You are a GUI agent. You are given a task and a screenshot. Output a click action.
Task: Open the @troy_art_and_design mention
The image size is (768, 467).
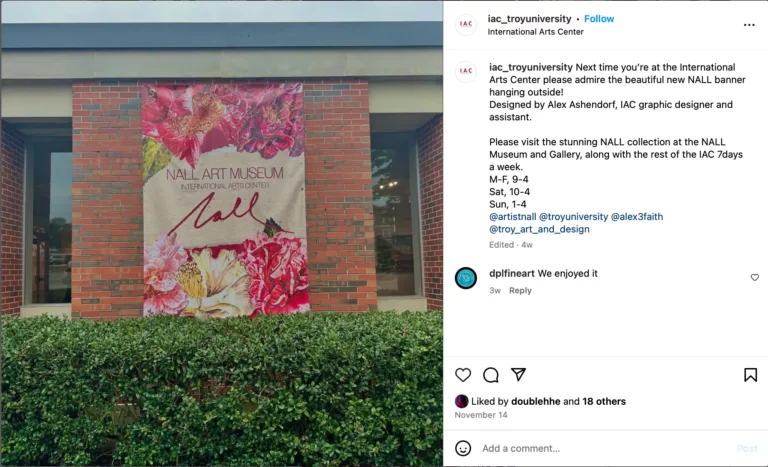[539, 229]
